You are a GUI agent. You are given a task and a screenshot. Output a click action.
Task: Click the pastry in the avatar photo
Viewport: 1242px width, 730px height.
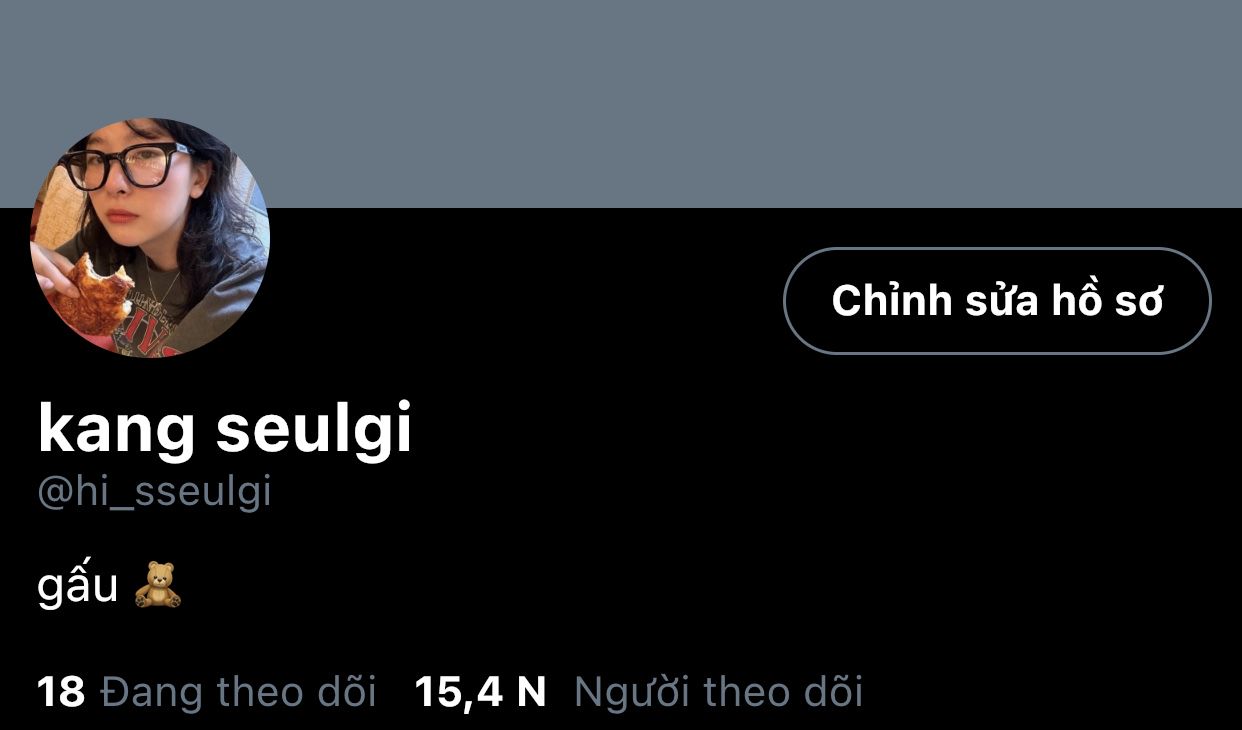[x=92, y=297]
